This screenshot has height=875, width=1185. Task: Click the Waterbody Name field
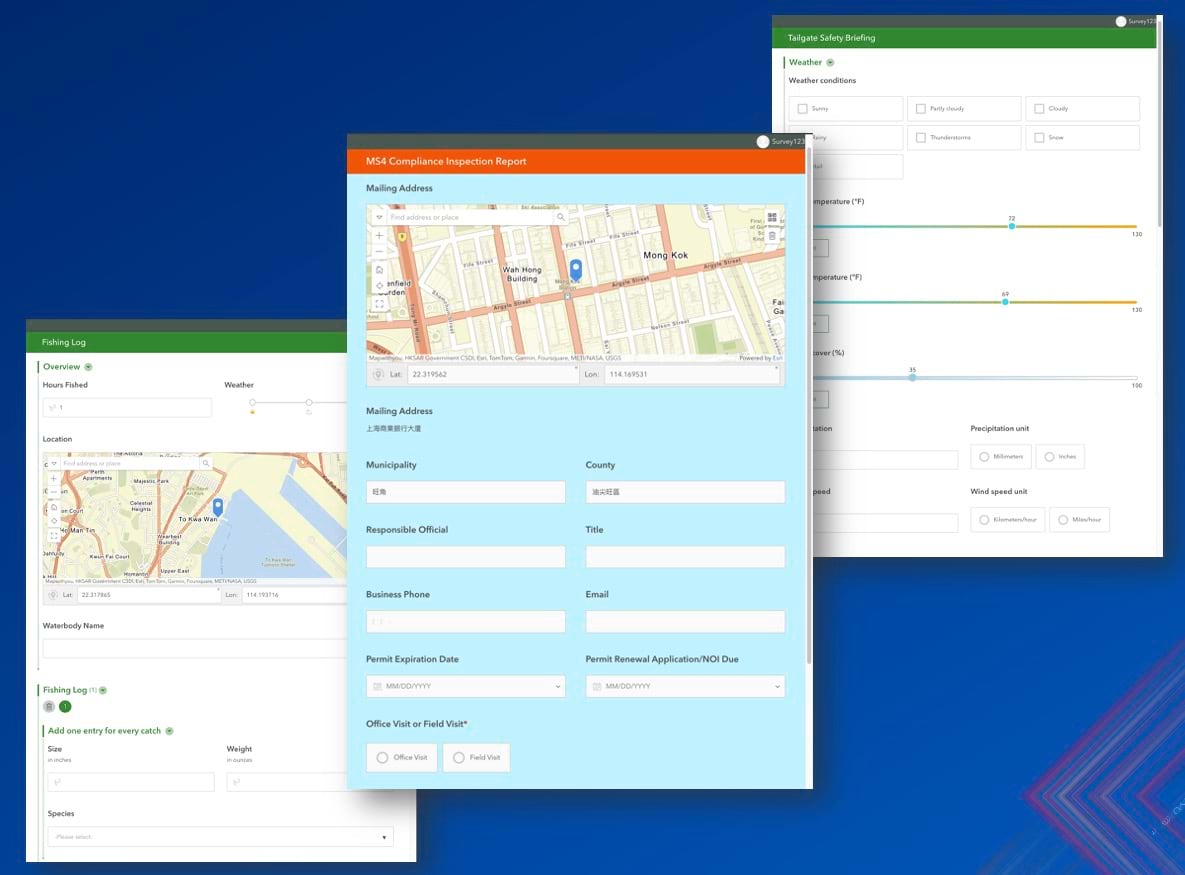coord(194,648)
